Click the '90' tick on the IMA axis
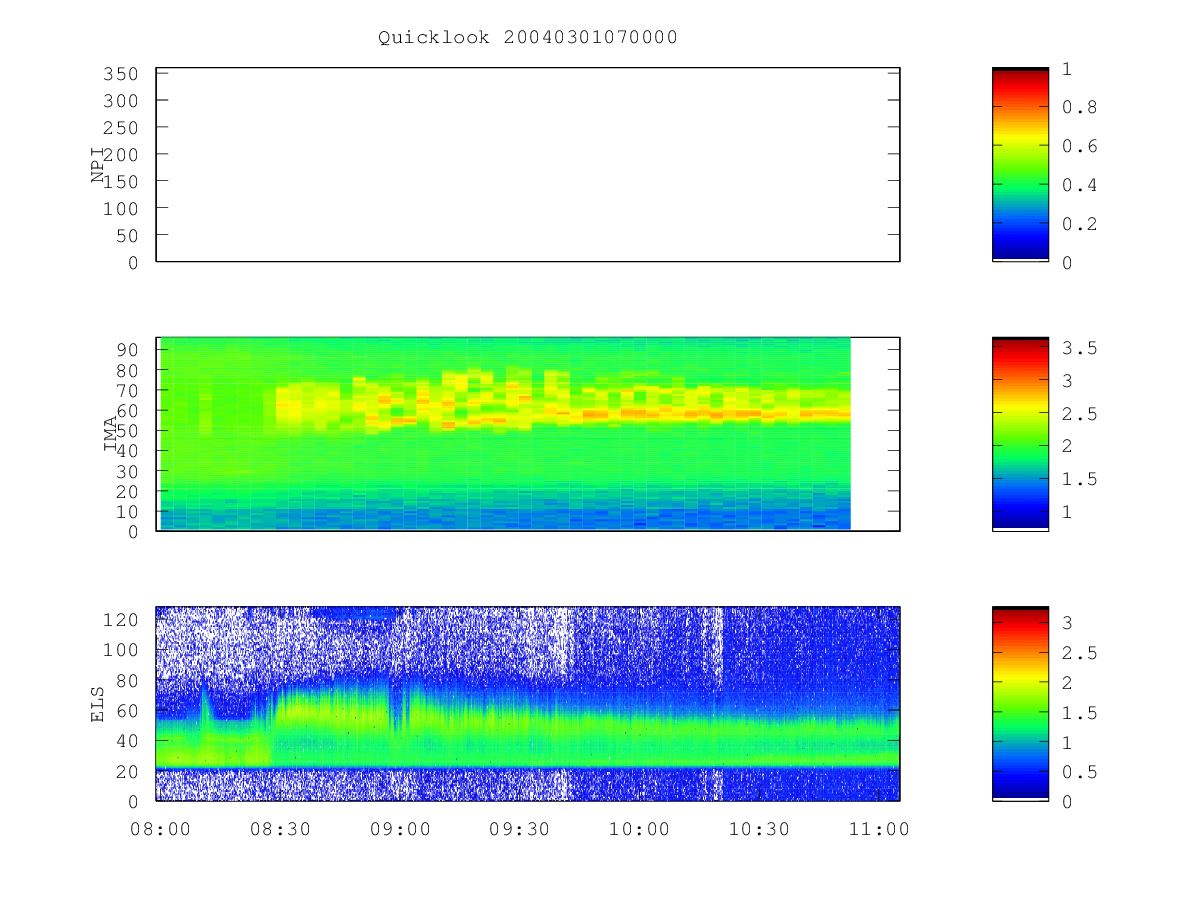Viewport: 1200px width, 900px height. [126, 349]
